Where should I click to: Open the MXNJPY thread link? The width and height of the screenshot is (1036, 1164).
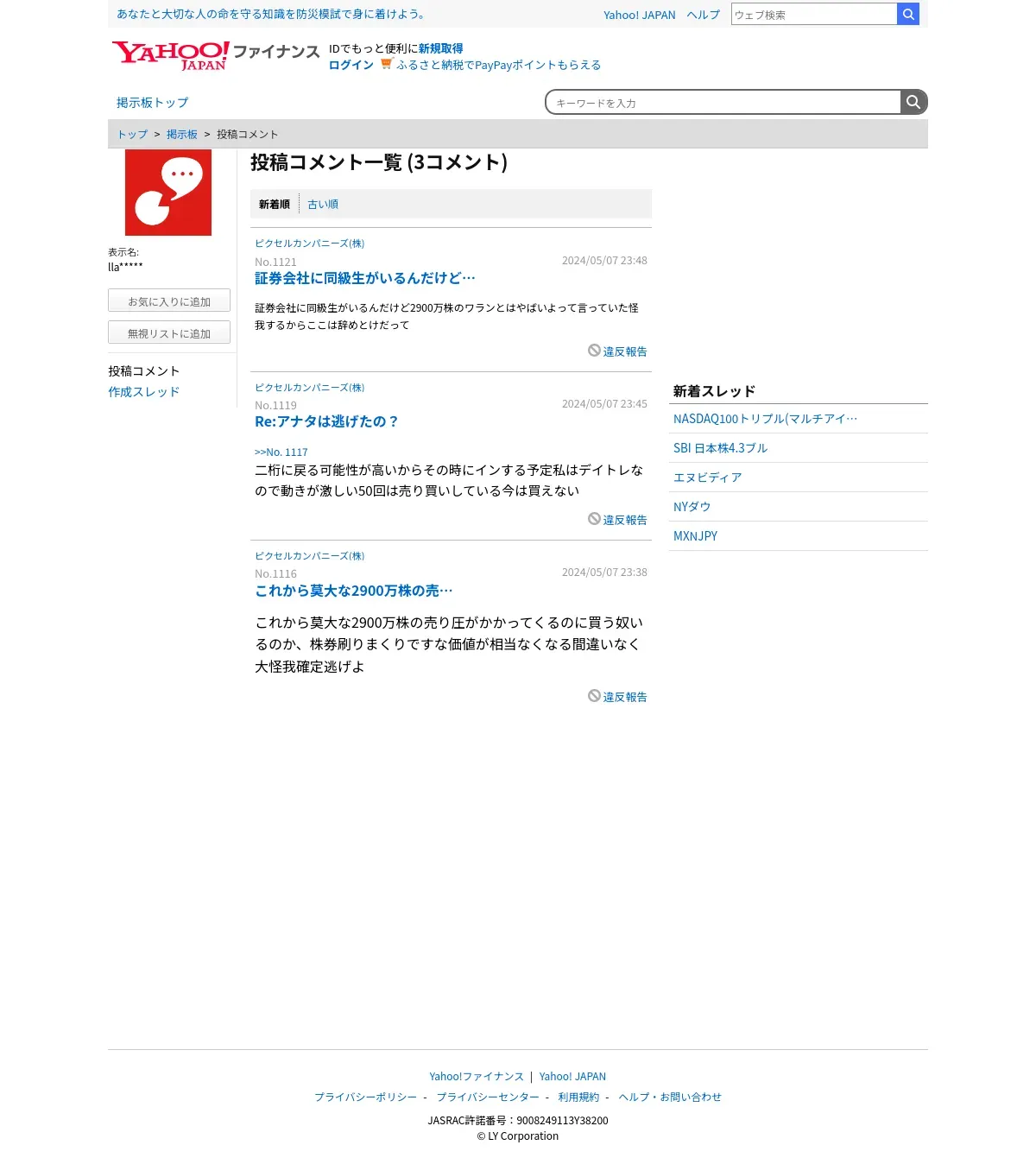695,536
